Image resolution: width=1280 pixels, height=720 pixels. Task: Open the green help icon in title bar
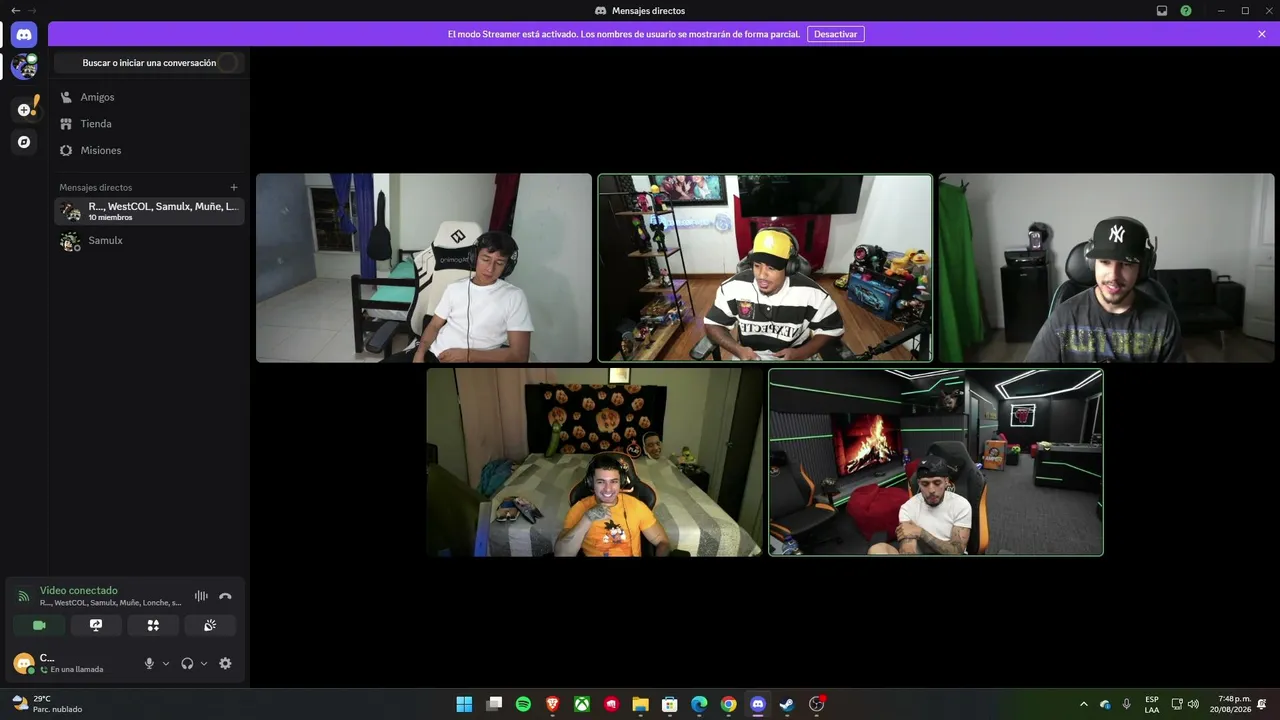tap(1186, 10)
